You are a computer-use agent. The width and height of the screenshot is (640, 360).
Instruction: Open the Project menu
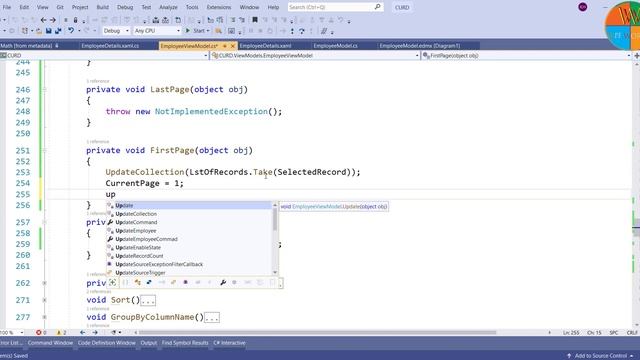click(80, 7)
